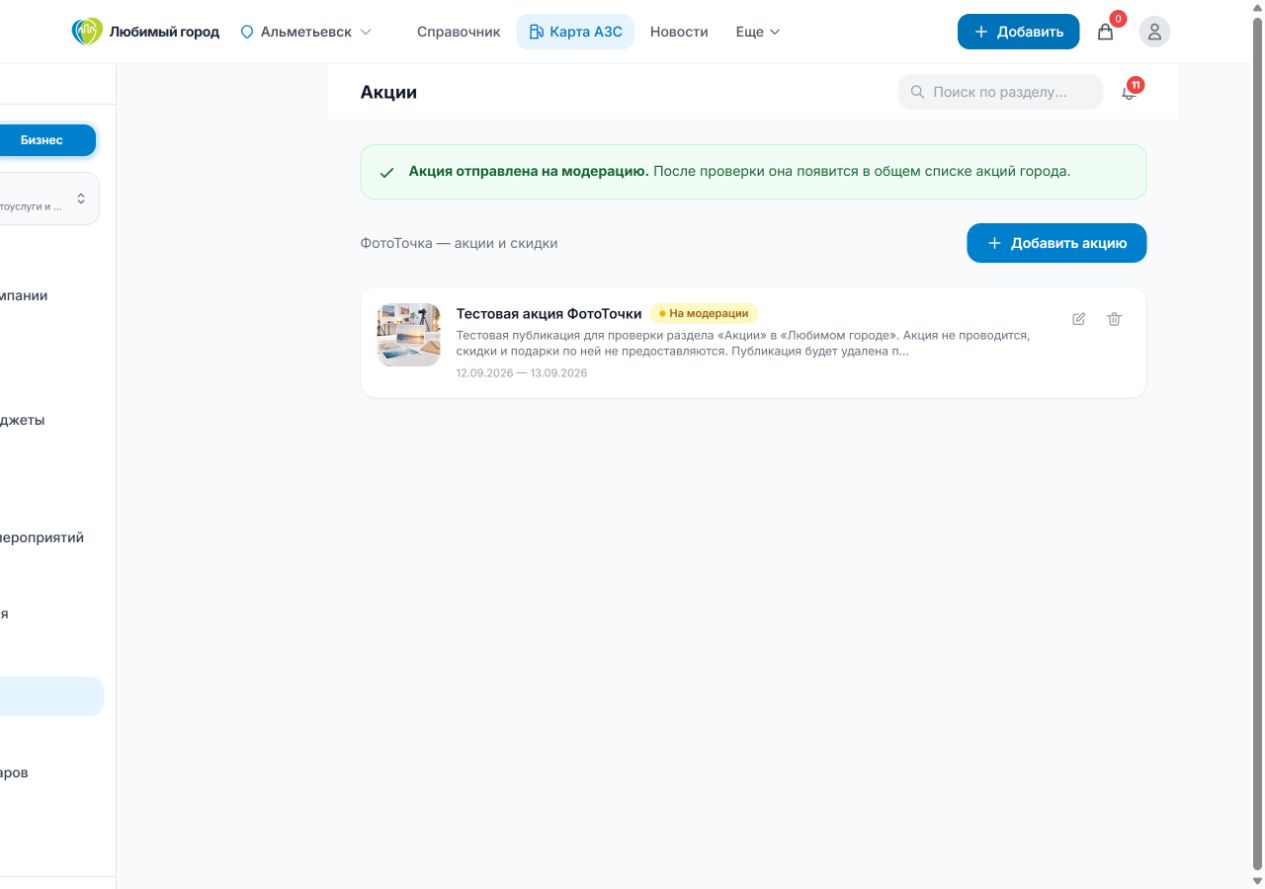Open the Альметьевск city selector
The width and height of the screenshot is (1265, 889).
(306, 32)
